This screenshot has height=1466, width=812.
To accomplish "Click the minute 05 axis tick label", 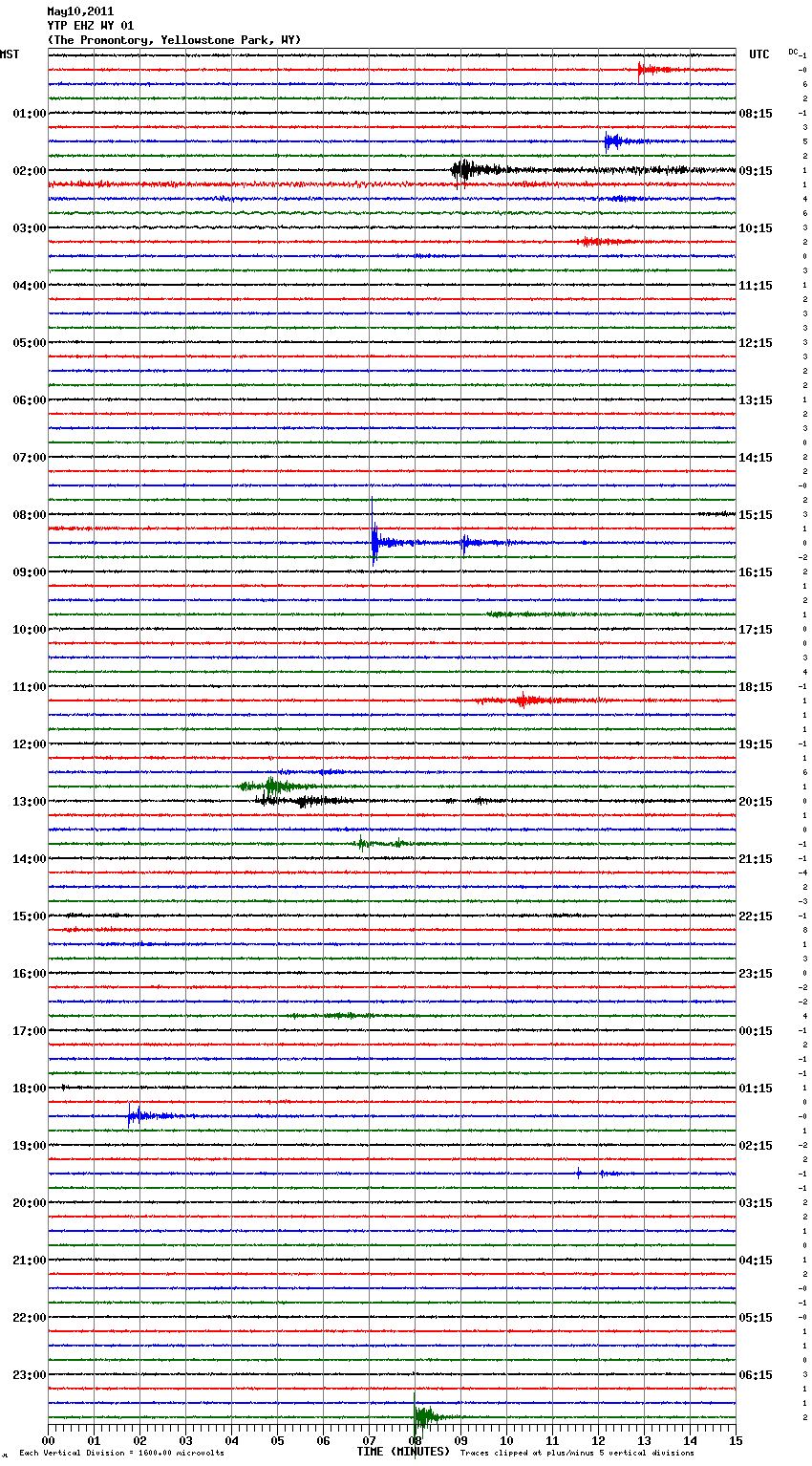I will click(x=277, y=1440).
